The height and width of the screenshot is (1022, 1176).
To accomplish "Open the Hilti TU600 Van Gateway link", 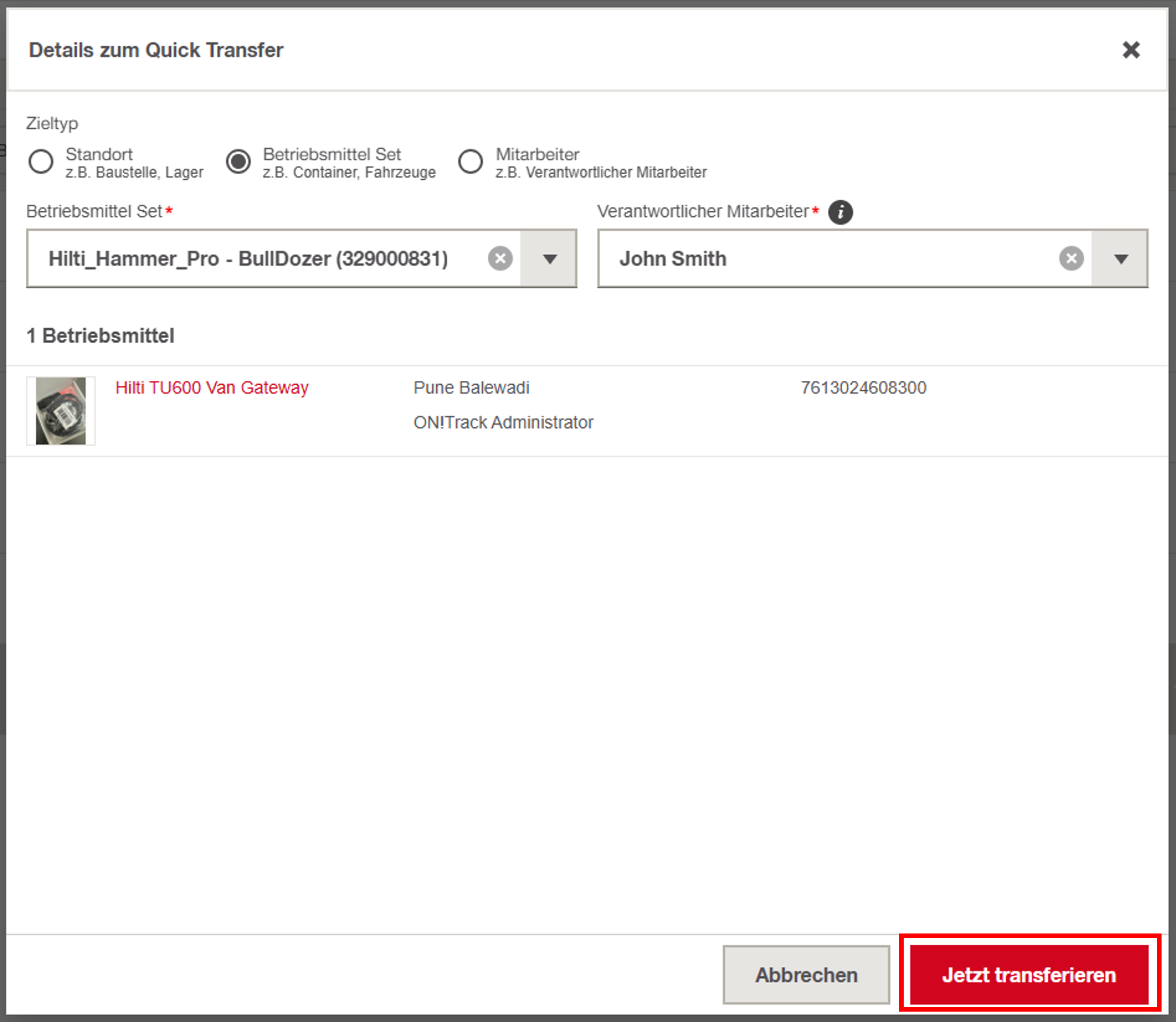I will point(212,387).
